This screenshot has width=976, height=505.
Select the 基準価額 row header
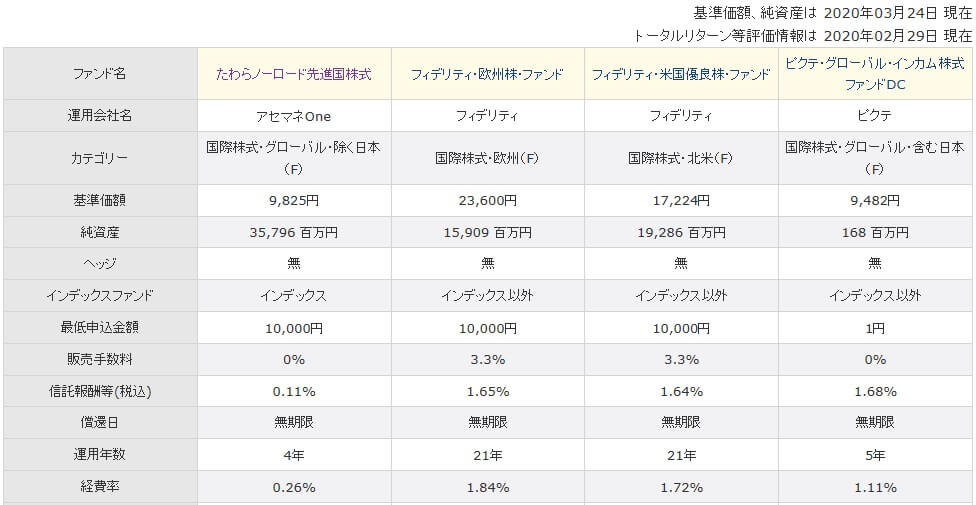[100, 200]
